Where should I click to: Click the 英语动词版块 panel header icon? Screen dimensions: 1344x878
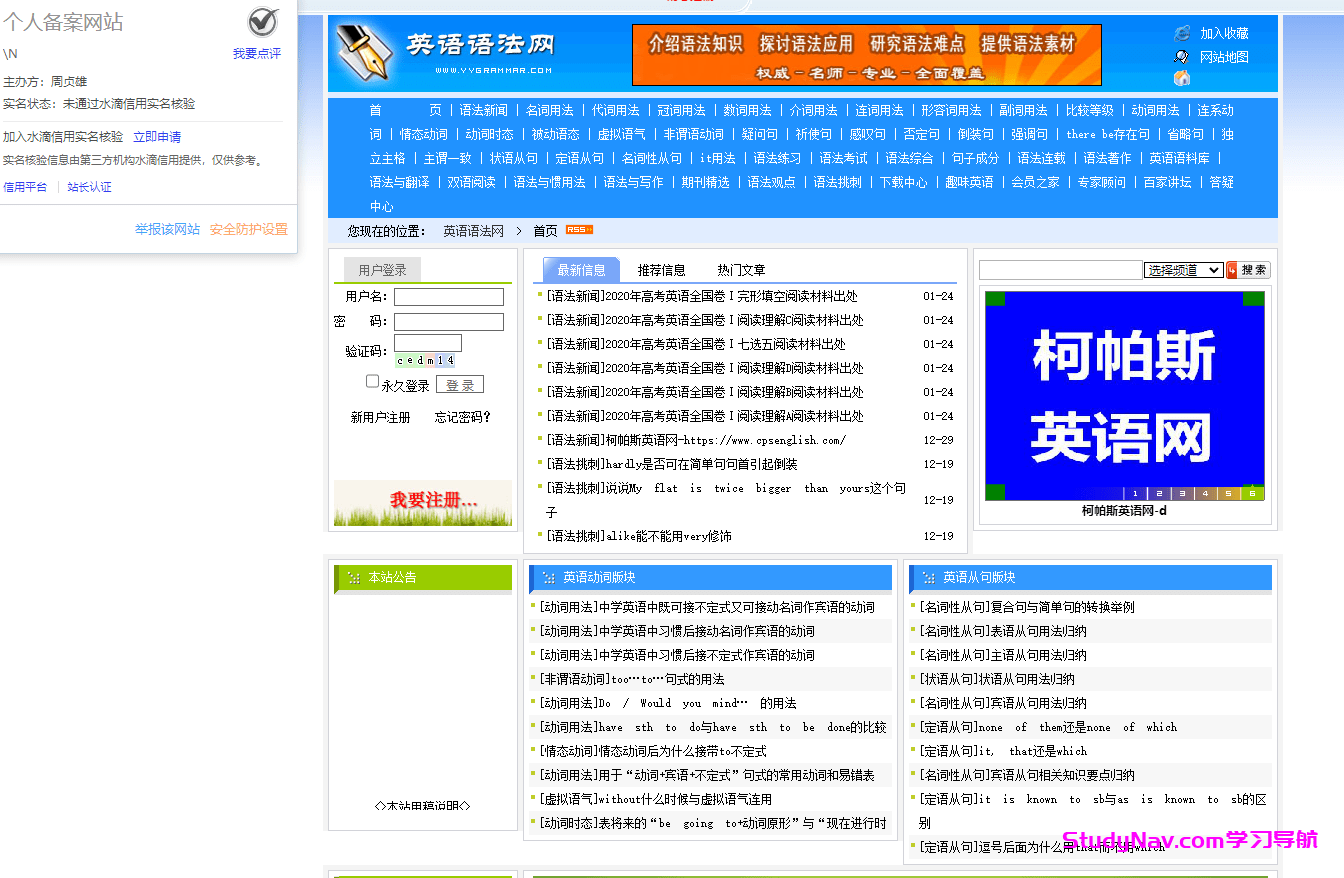pyautogui.click(x=547, y=577)
